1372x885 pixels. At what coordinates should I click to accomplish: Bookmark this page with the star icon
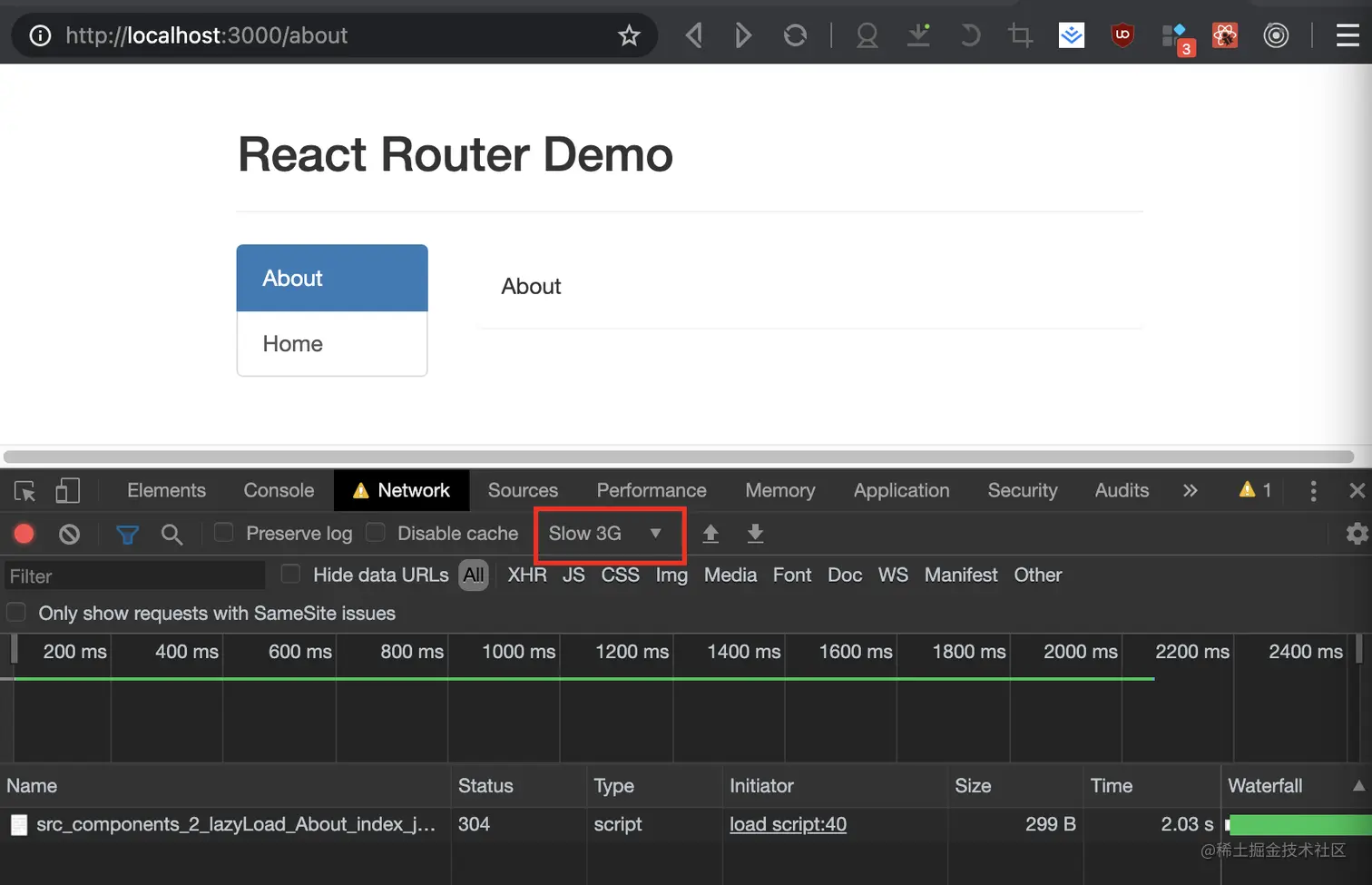coord(629,35)
